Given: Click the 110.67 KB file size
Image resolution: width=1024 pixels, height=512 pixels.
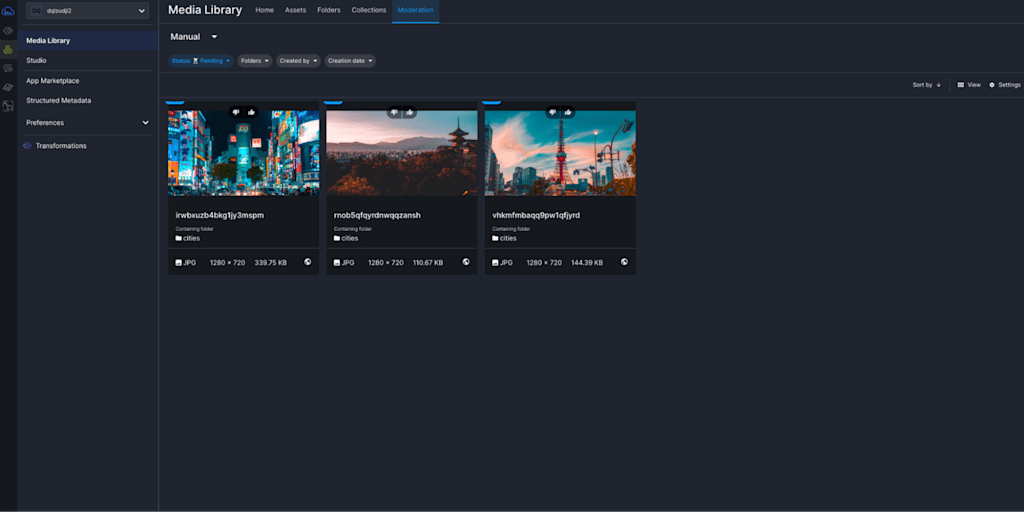Looking at the screenshot, I should 428,263.
